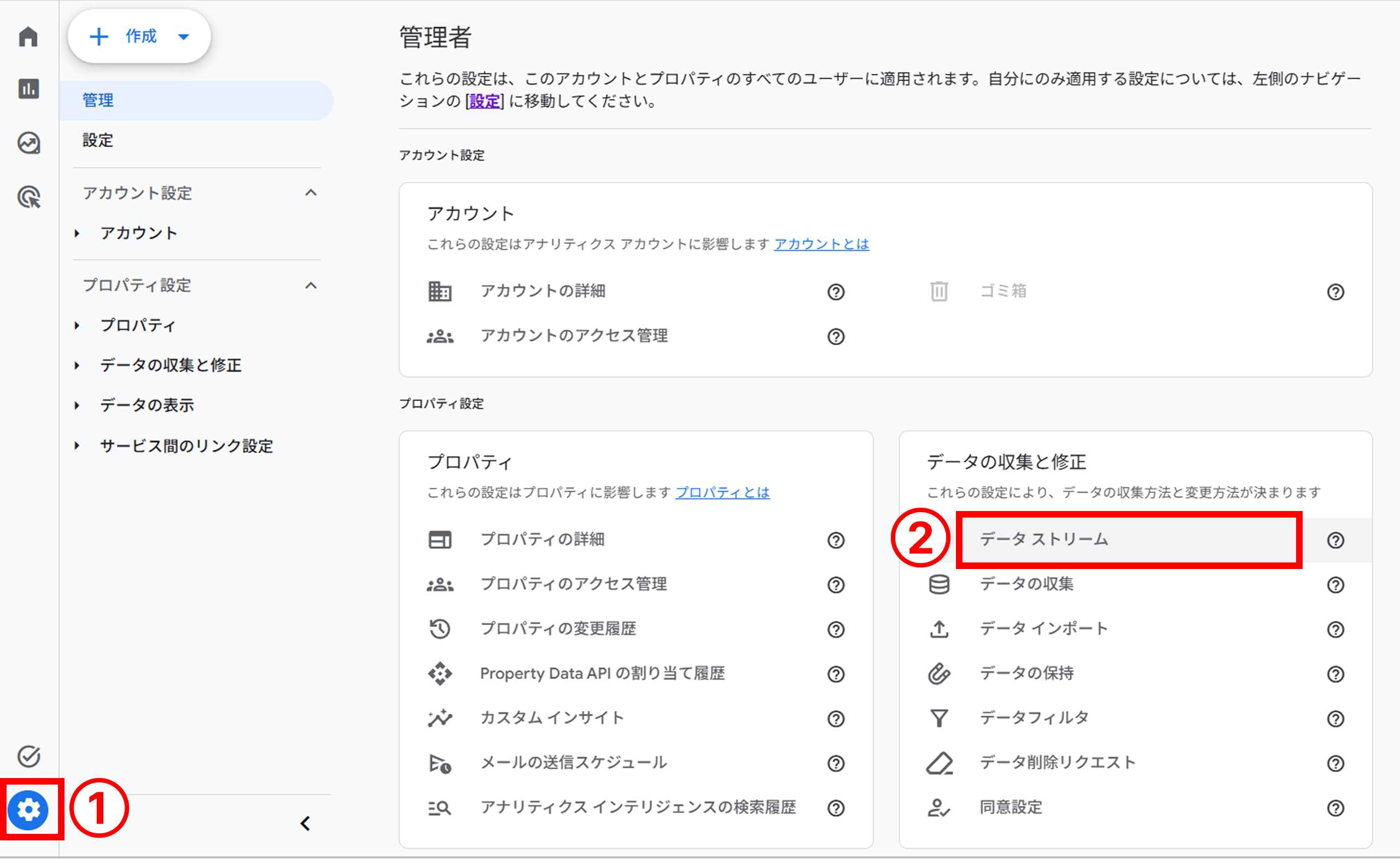The height and width of the screenshot is (859, 1400).
Task: Show help for カスタム インサイト
Action: click(x=836, y=719)
